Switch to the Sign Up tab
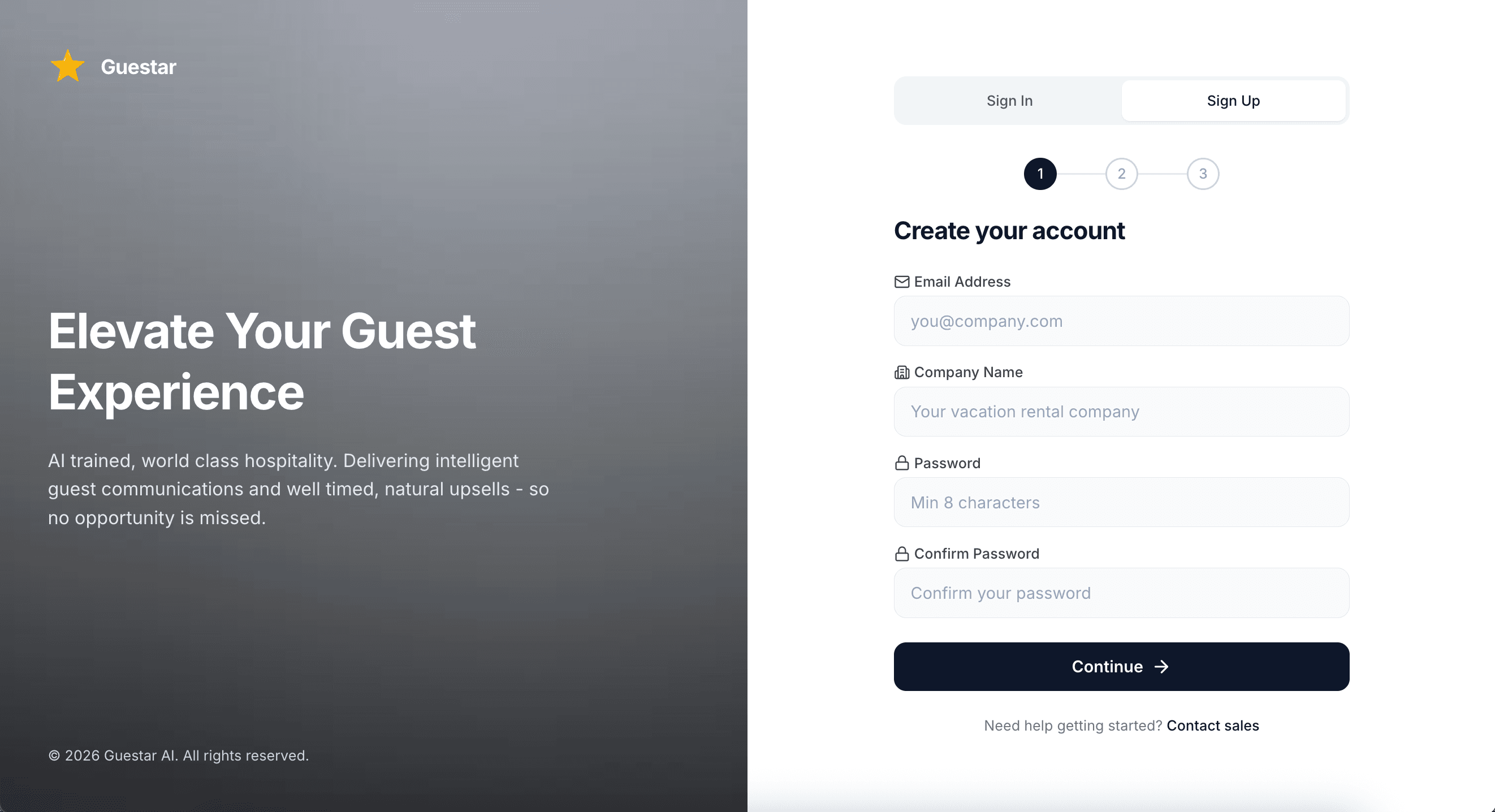This screenshot has height=812, width=1495. coord(1234,101)
